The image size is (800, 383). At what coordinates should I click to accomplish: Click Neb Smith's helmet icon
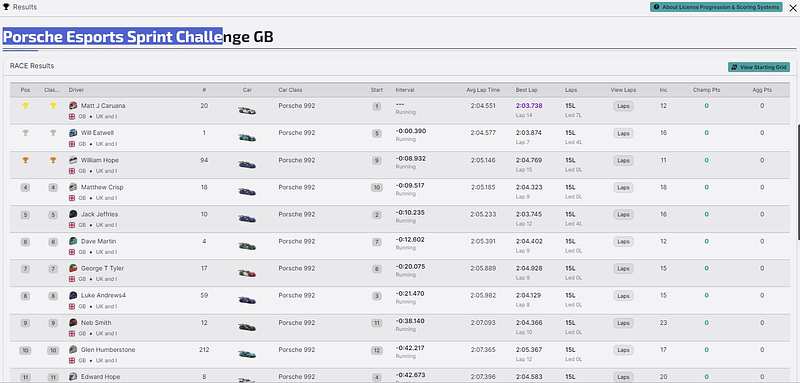(x=73, y=323)
